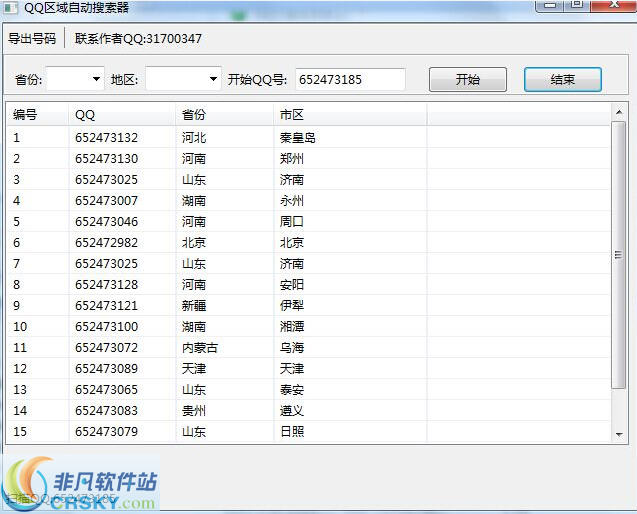Click the 湘潭 city cell
Viewport: 637px width, 514px height.
tap(292, 327)
